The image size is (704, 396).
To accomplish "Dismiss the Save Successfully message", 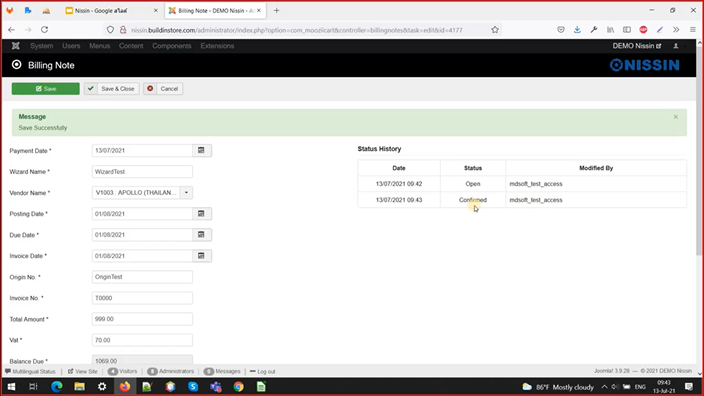I will point(676,117).
